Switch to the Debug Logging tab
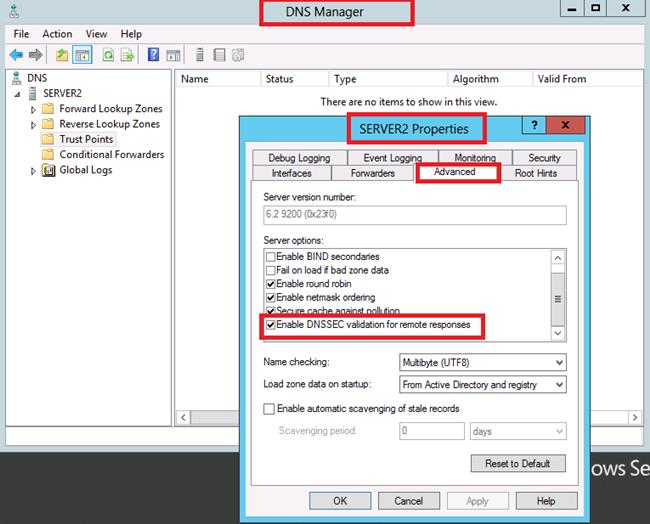The image size is (650, 524). point(299,158)
